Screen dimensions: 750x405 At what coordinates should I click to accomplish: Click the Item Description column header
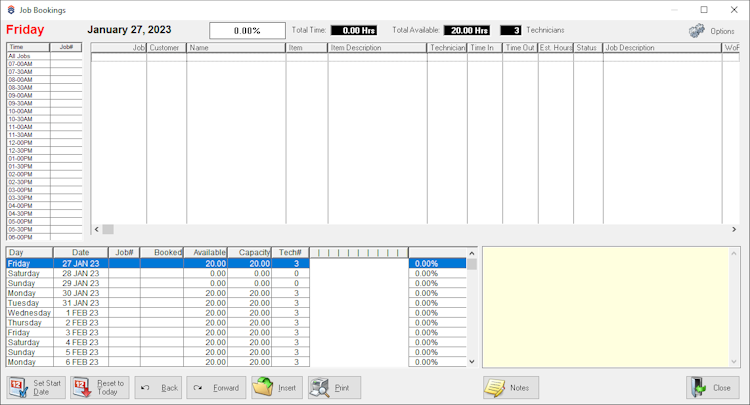pos(377,48)
